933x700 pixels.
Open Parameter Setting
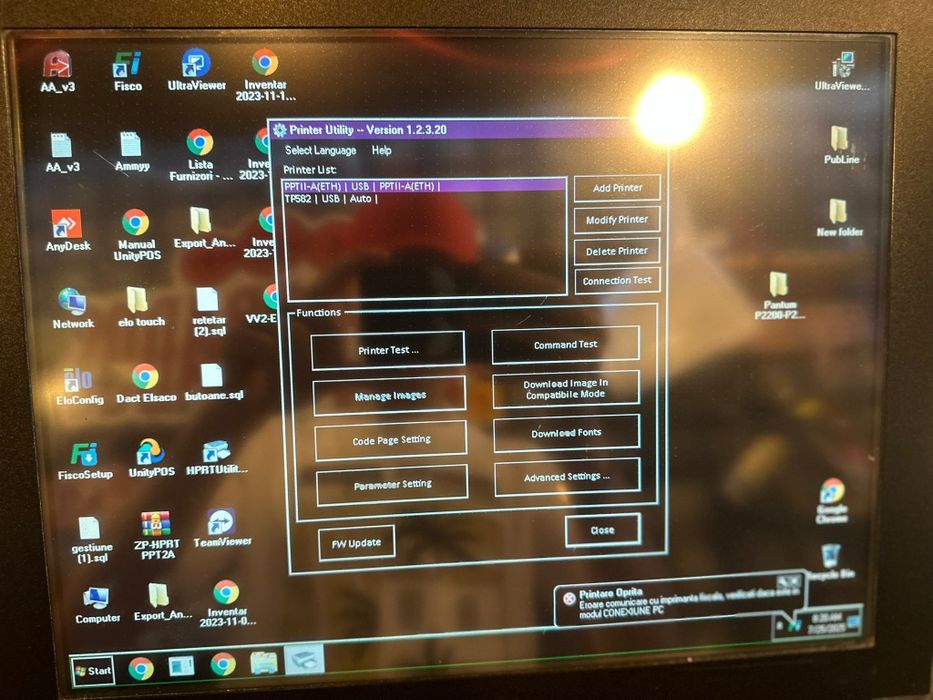click(x=392, y=485)
